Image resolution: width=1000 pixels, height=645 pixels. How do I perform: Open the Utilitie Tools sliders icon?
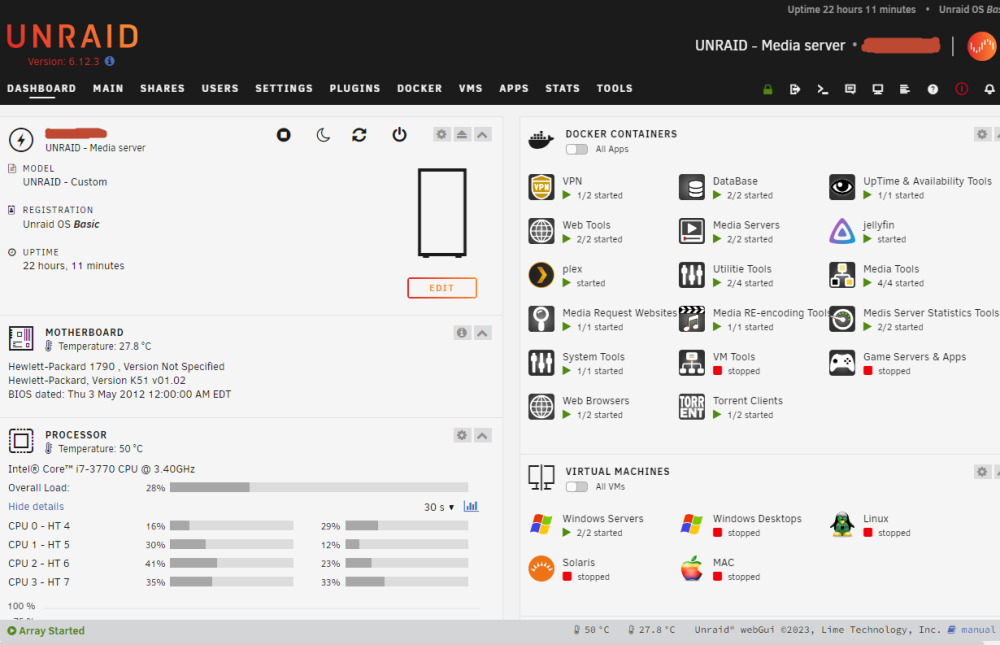(x=692, y=275)
